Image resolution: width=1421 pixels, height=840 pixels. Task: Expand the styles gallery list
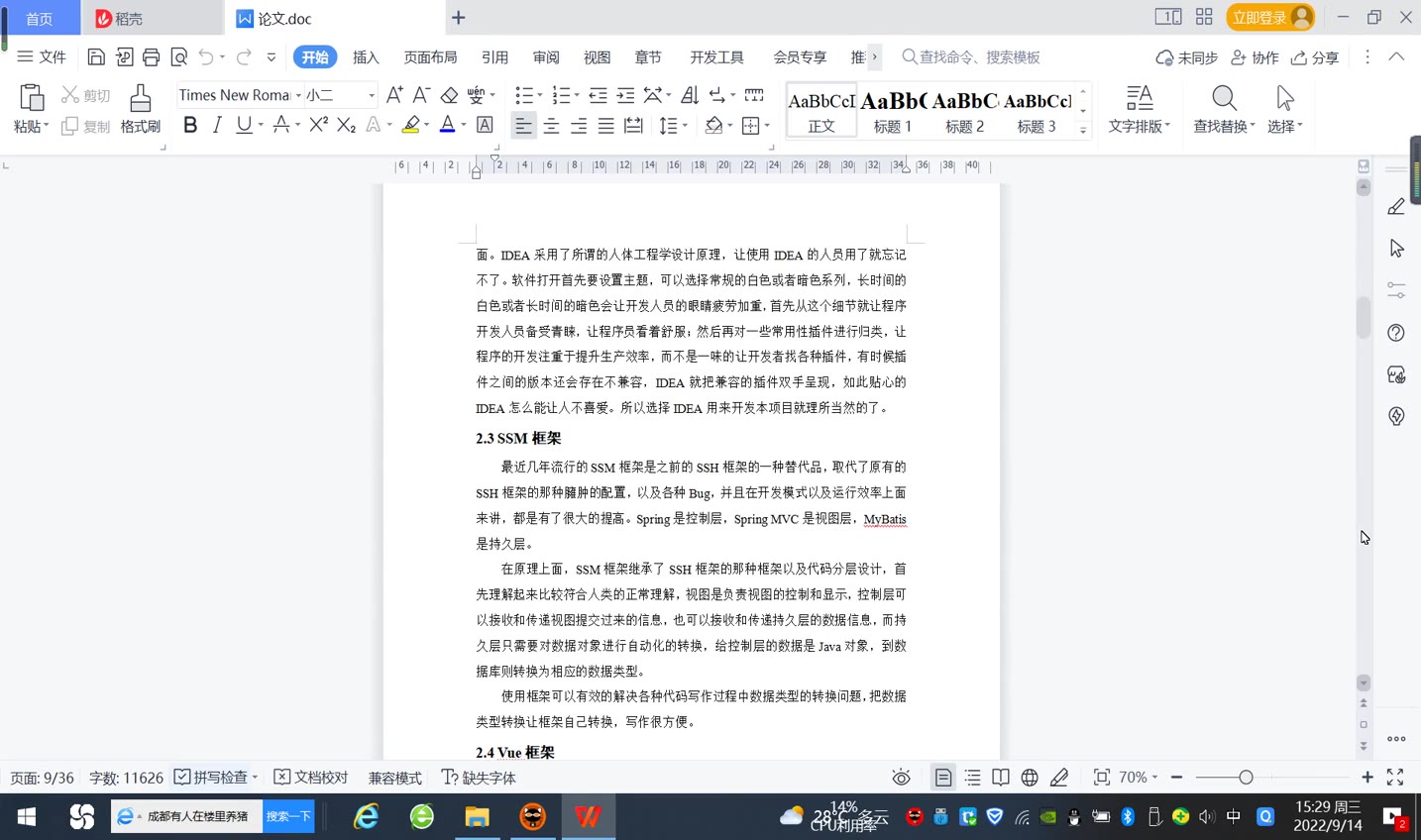1083,130
